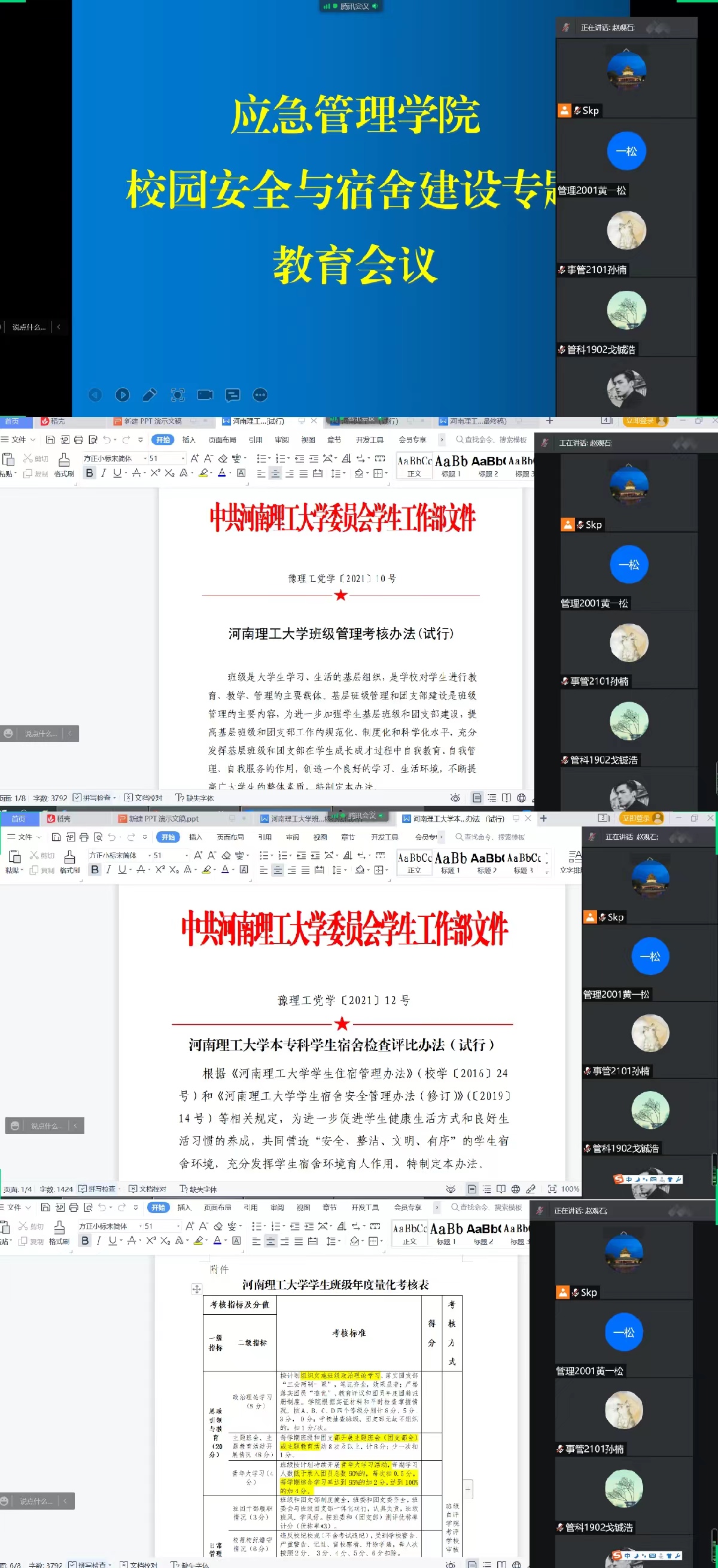Select the pen annotation tool on the slide

pos(150,395)
